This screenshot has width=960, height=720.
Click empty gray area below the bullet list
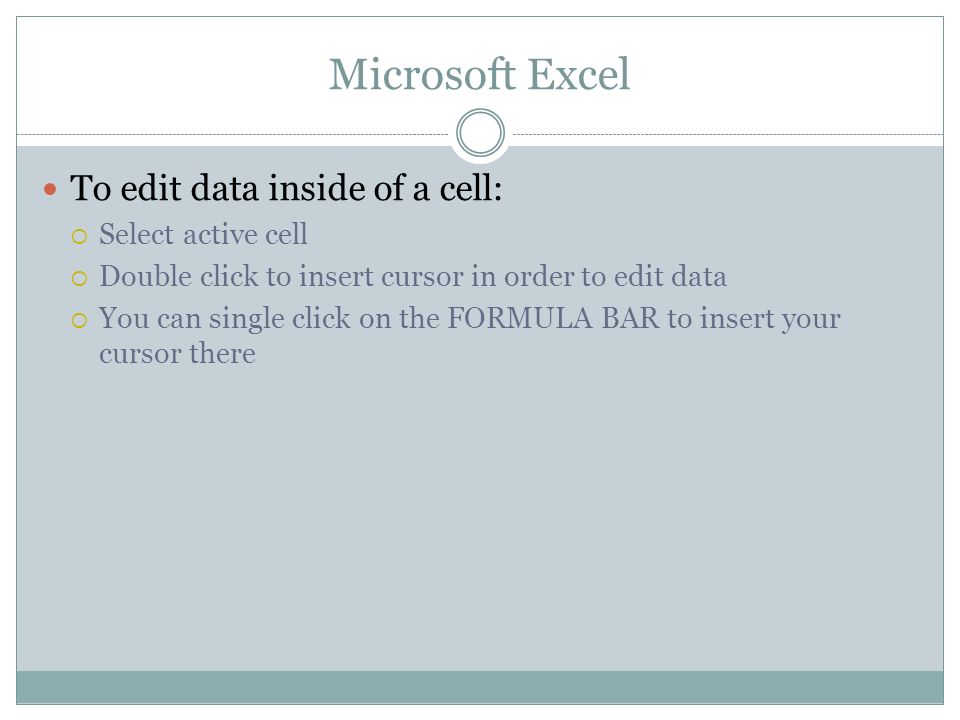click(480, 520)
